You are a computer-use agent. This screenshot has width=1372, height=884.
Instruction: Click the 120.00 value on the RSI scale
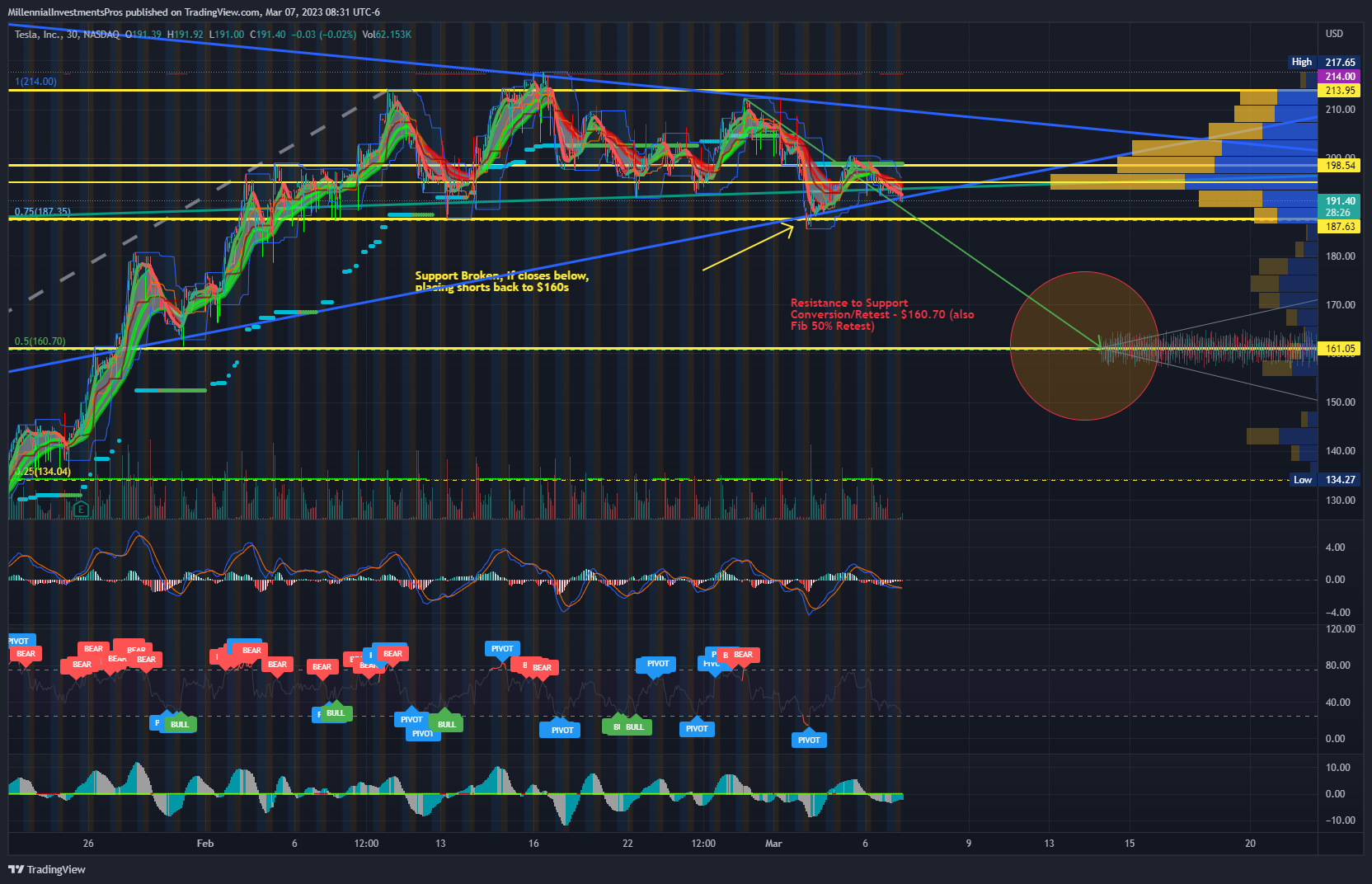pos(1340,629)
